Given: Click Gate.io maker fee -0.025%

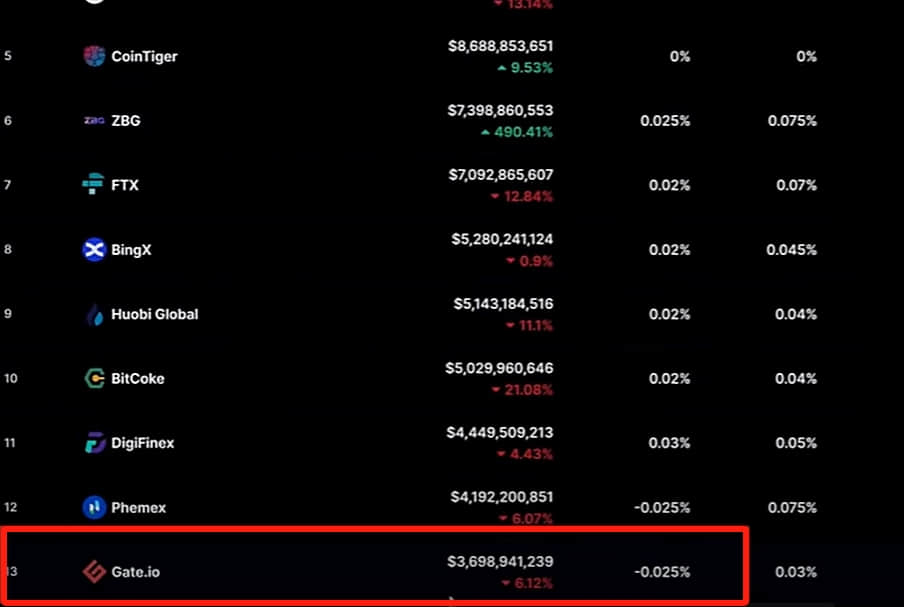Looking at the screenshot, I should (x=662, y=572).
